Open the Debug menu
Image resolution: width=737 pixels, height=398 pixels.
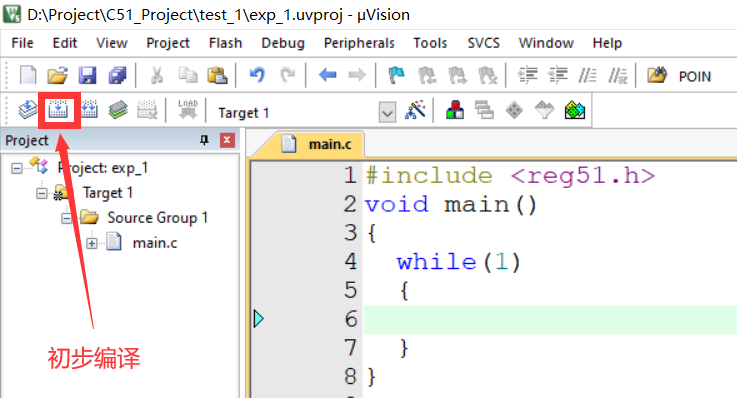pos(283,43)
